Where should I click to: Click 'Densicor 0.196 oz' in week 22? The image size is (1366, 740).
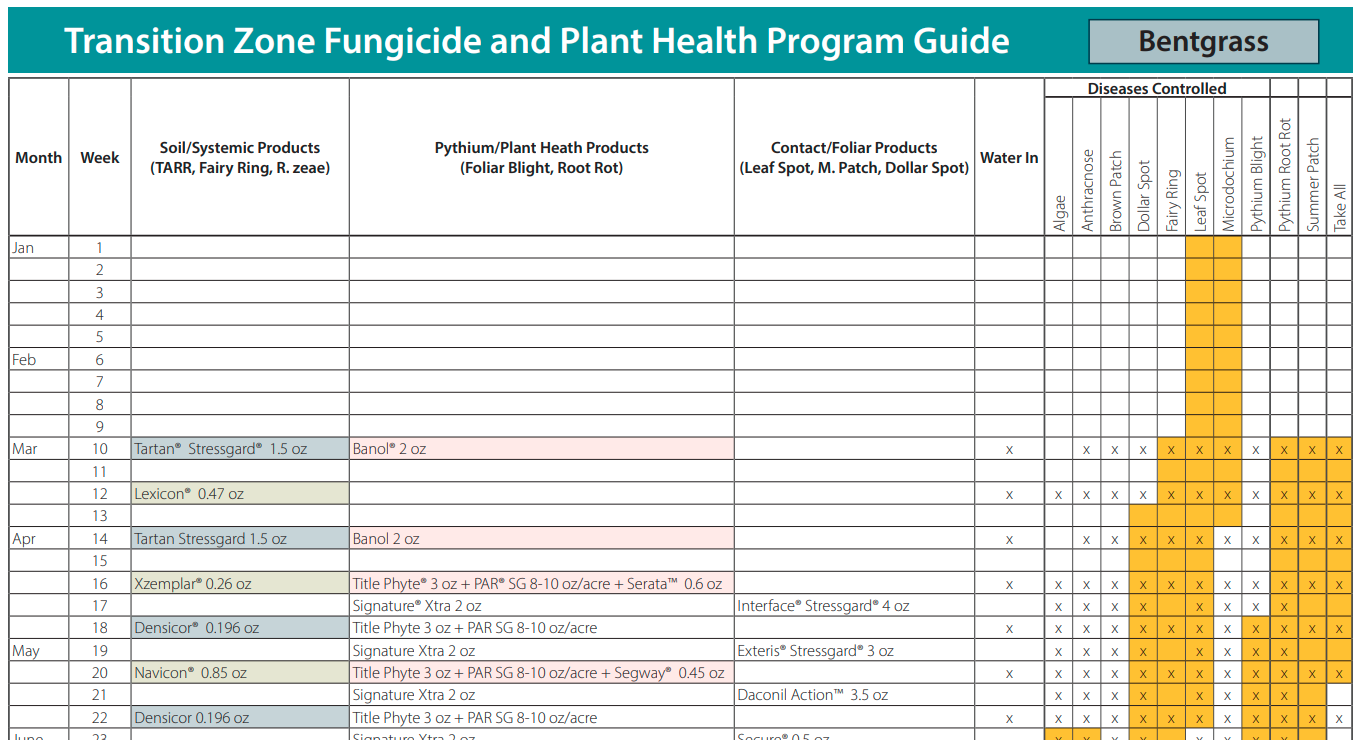[240, 718]
